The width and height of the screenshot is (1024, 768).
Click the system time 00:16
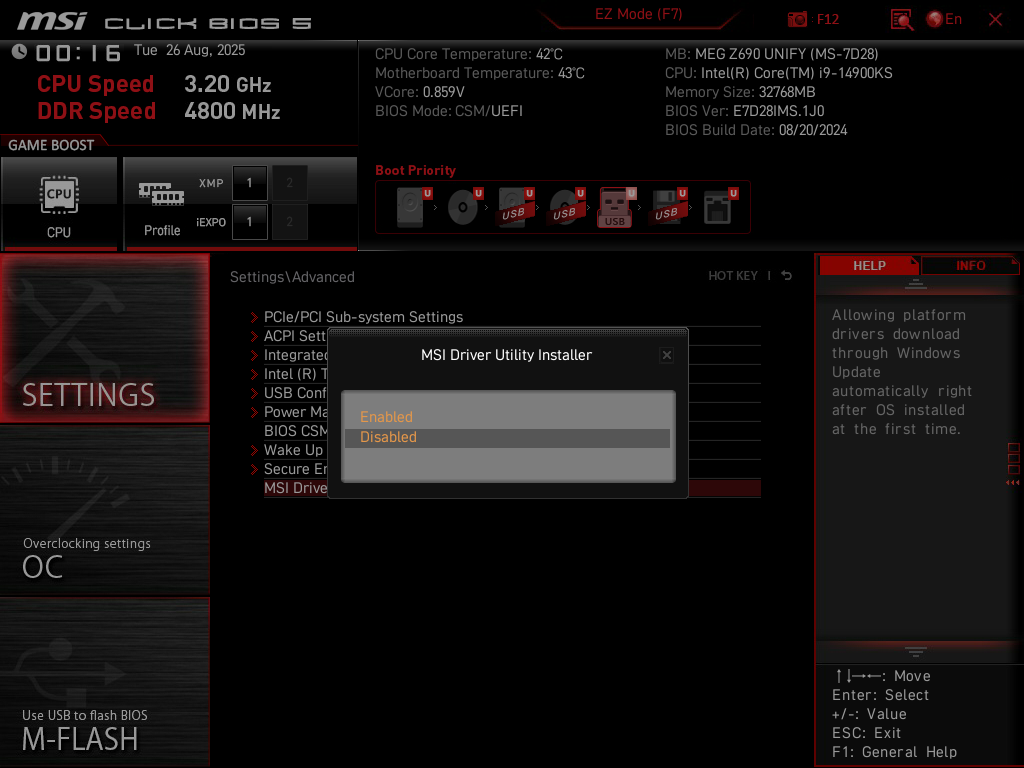78,52
